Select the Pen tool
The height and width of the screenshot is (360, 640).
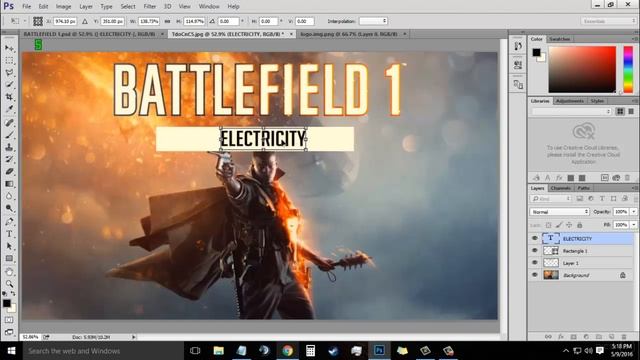9,222
